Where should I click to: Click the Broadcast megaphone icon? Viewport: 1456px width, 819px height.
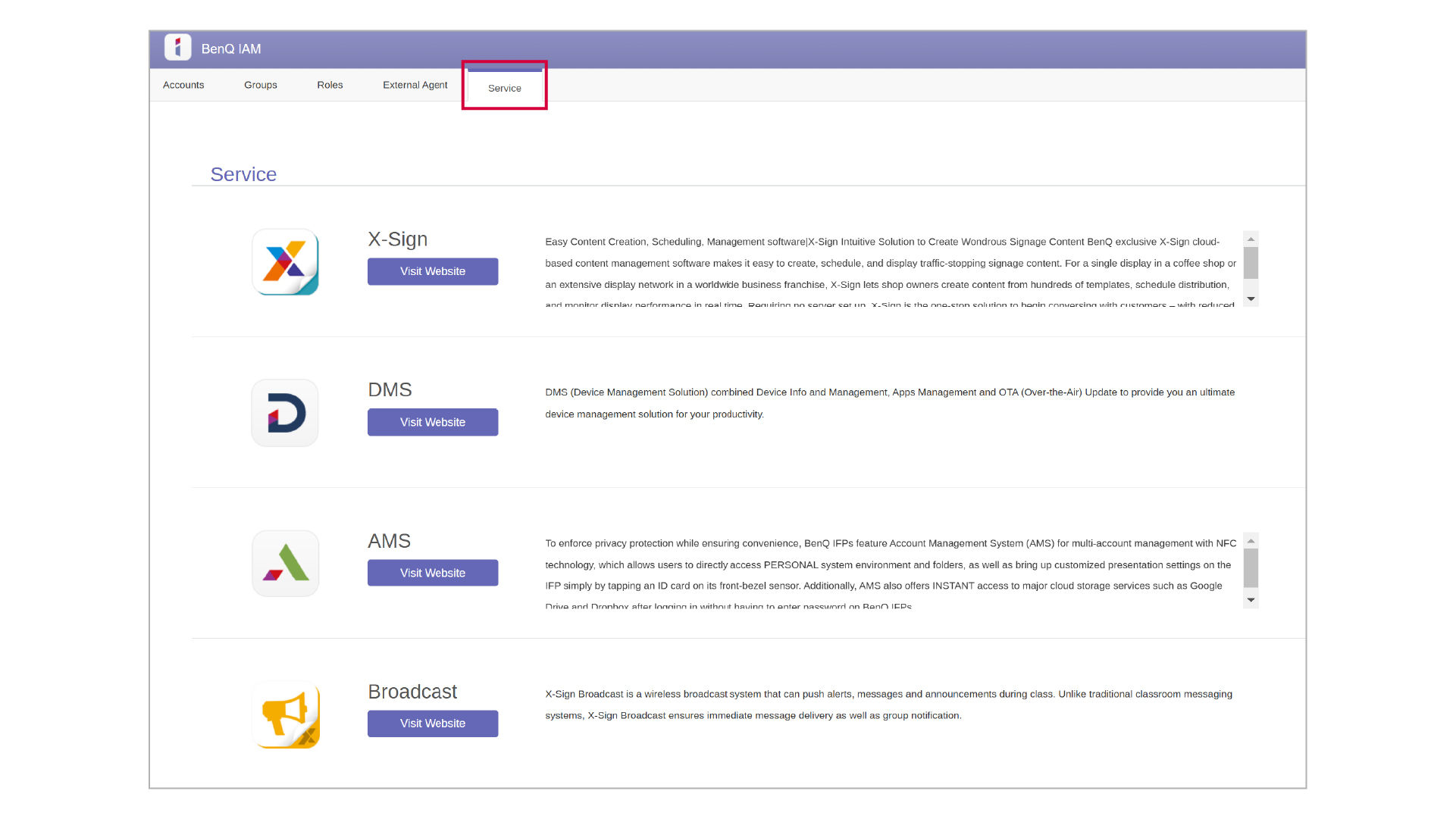(285, 714)
